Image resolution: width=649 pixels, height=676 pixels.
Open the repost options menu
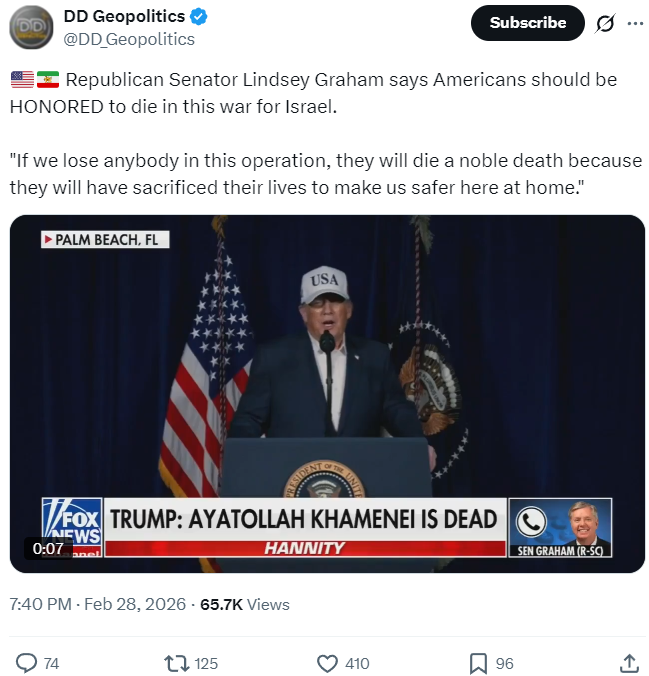176,663
